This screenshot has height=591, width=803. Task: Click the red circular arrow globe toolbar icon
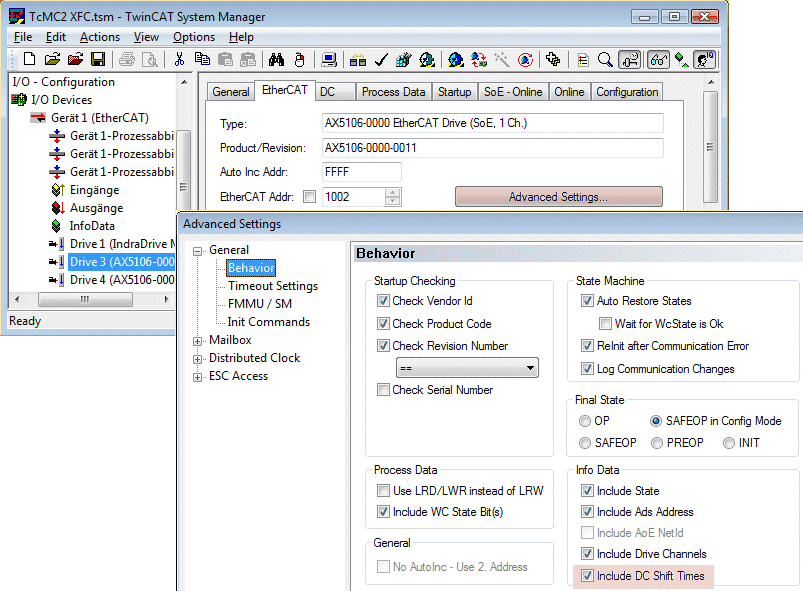click(525, 59)
